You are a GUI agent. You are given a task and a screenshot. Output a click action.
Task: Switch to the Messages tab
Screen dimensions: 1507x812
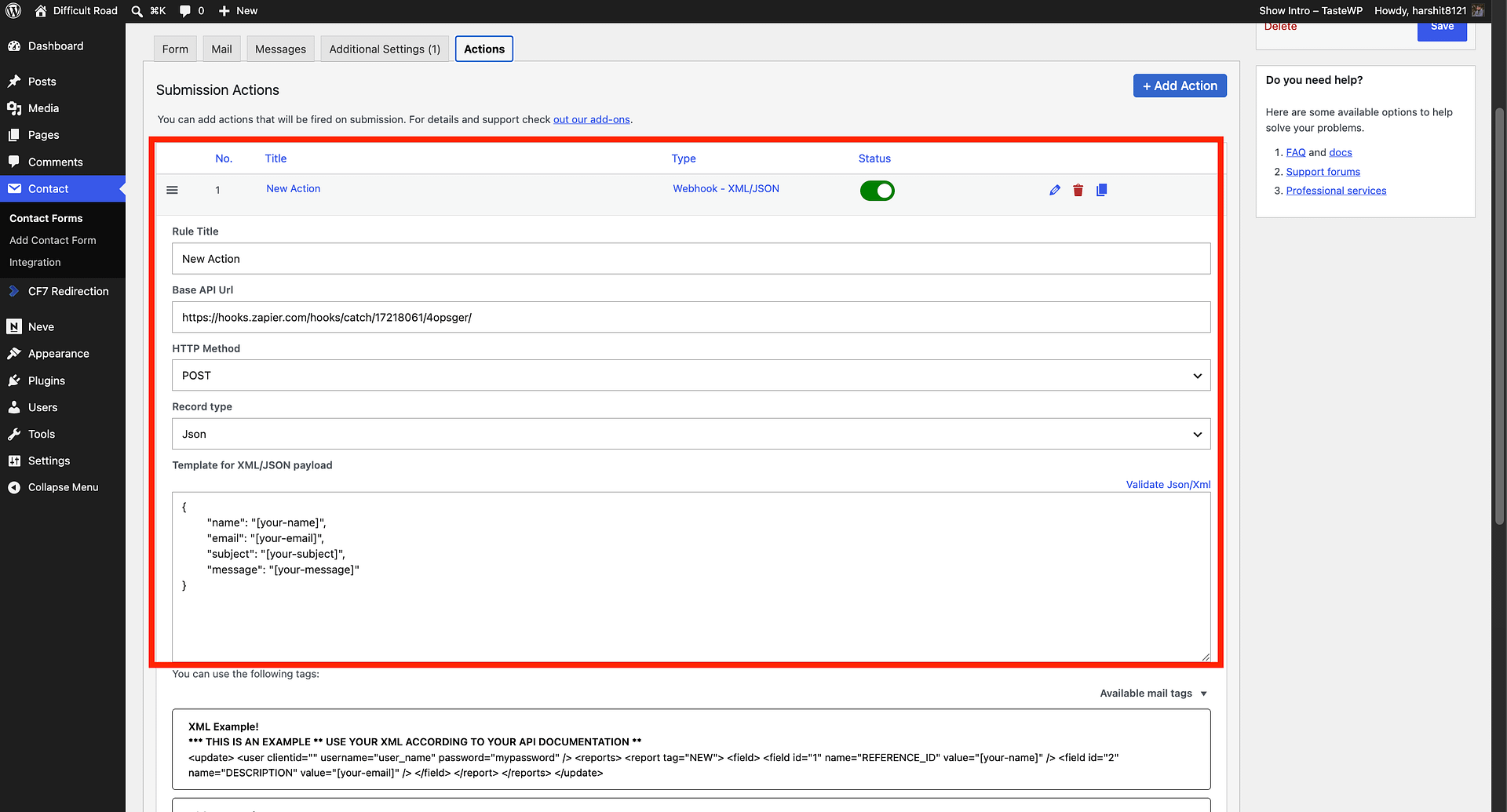pos(280,49)
